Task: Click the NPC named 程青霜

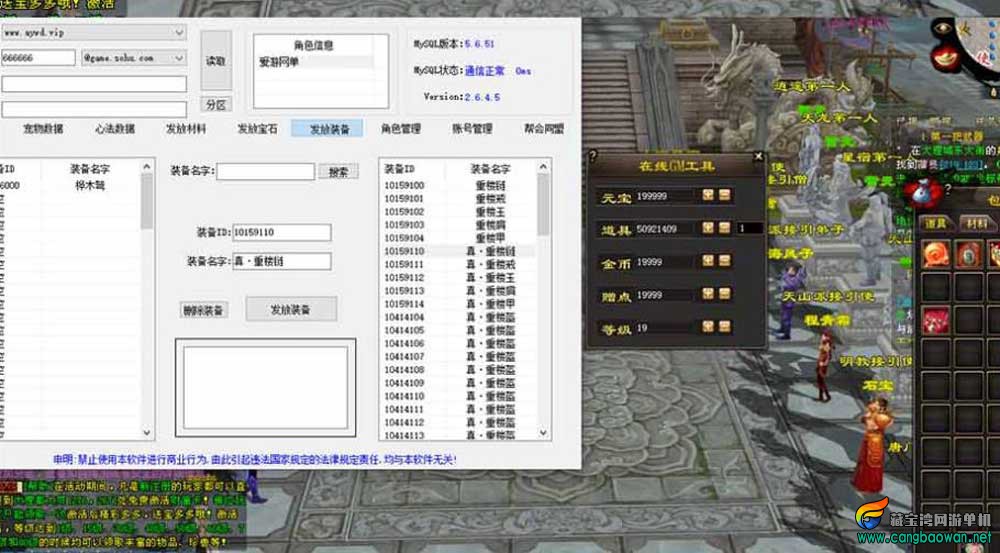Action: [826, 321]
